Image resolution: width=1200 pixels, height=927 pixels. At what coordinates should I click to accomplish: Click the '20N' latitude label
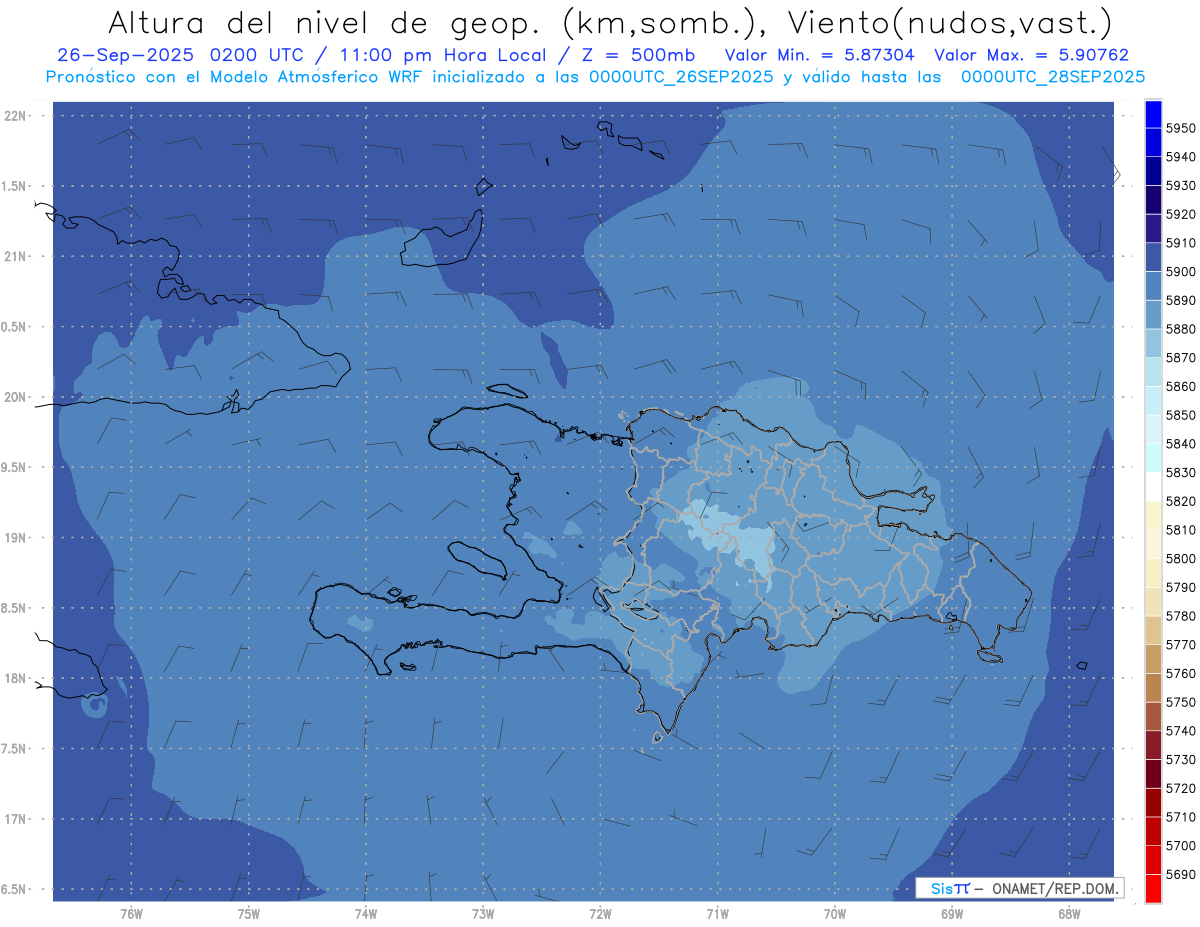(16, 397)
